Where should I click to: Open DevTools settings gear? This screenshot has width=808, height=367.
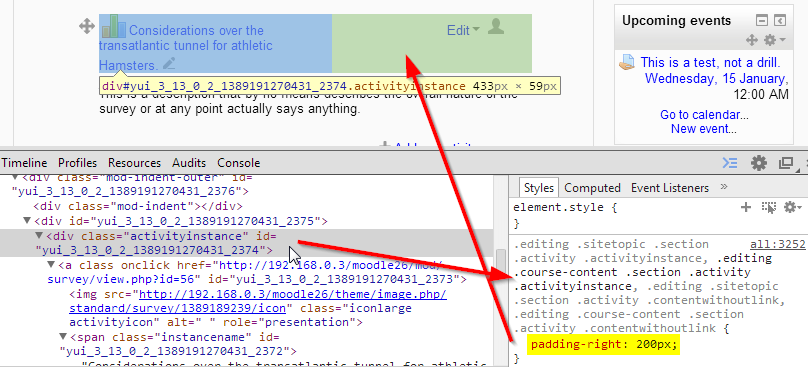point(759,163)
